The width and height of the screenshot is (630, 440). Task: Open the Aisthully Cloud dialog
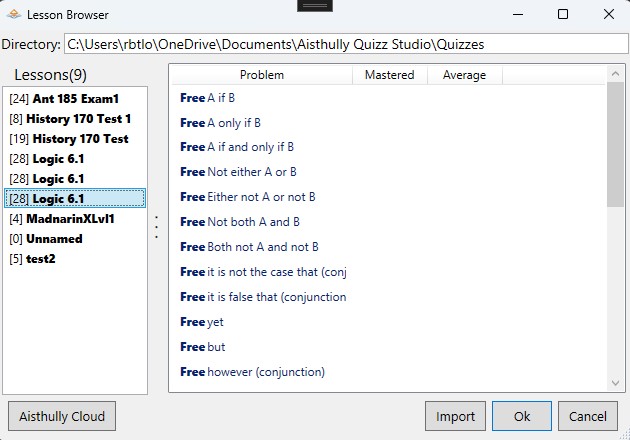(x=61, y=415)
